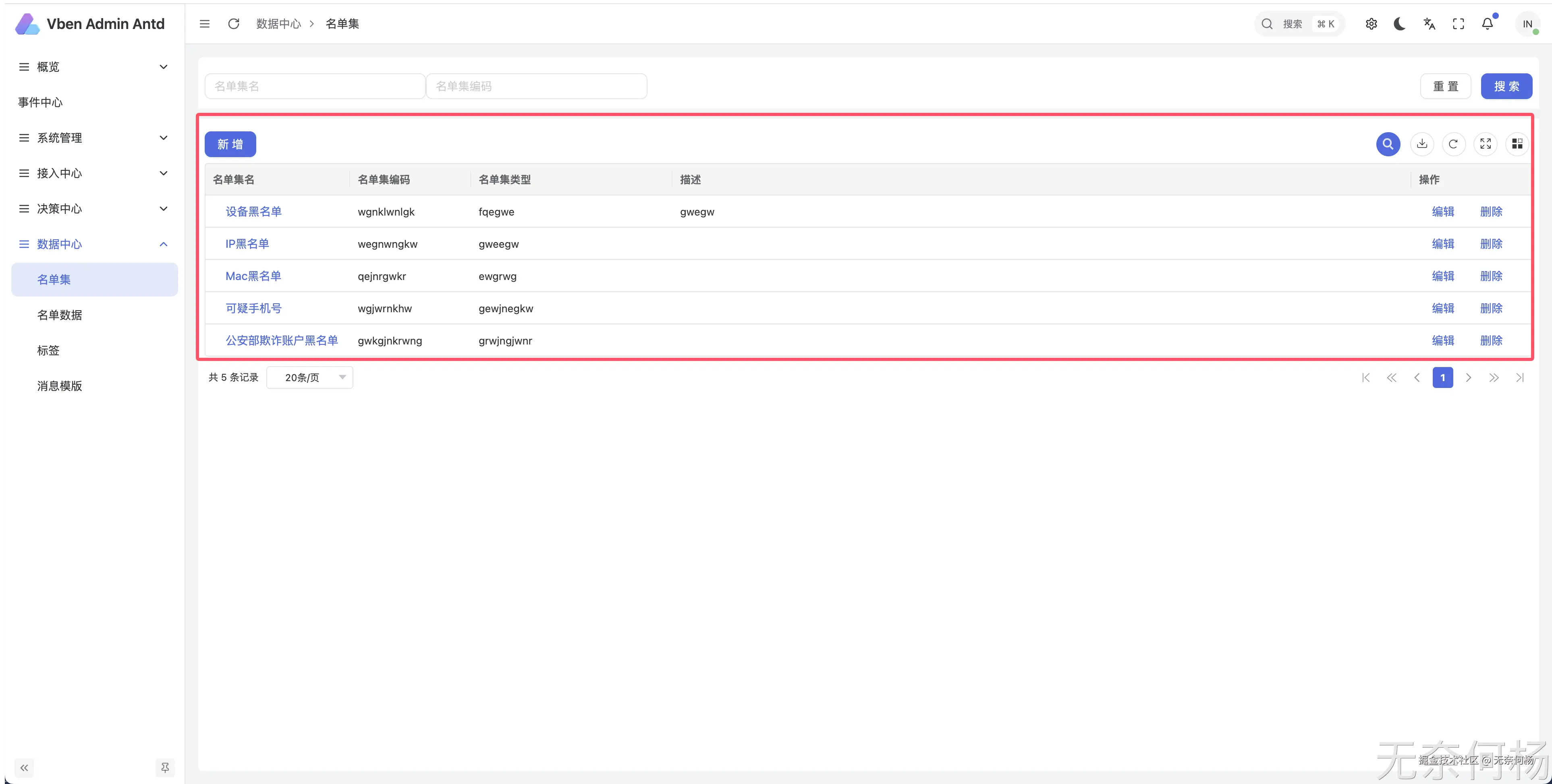1552x784 pixels.
Task: Toggle table fullscreen expand icon
Action: click(1485, 144)
